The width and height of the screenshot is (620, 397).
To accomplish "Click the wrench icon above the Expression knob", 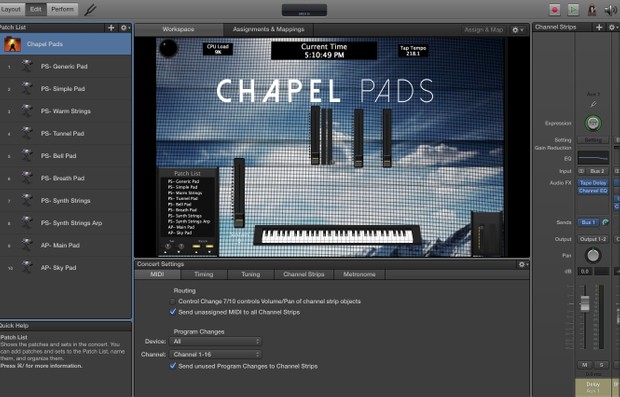I will (x=593, y=104).
